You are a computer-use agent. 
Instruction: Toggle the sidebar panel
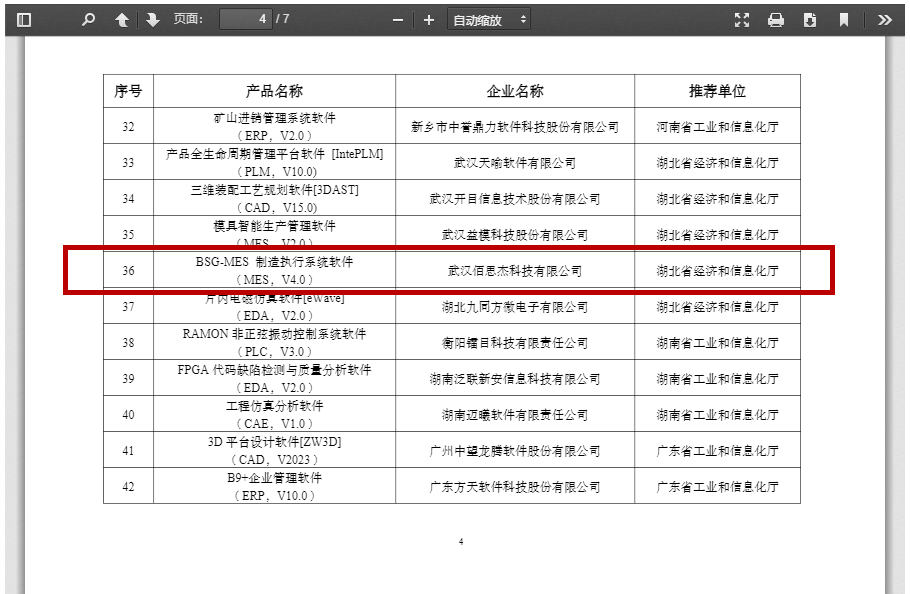pos(24,20)
